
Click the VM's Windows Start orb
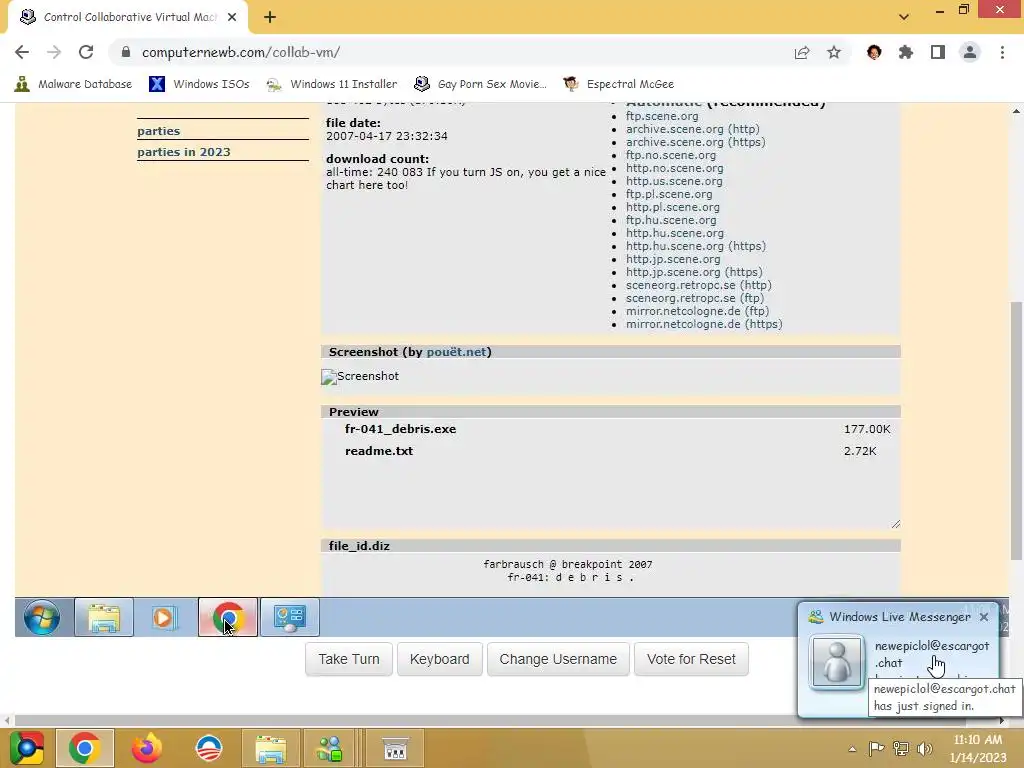[42, 617]
